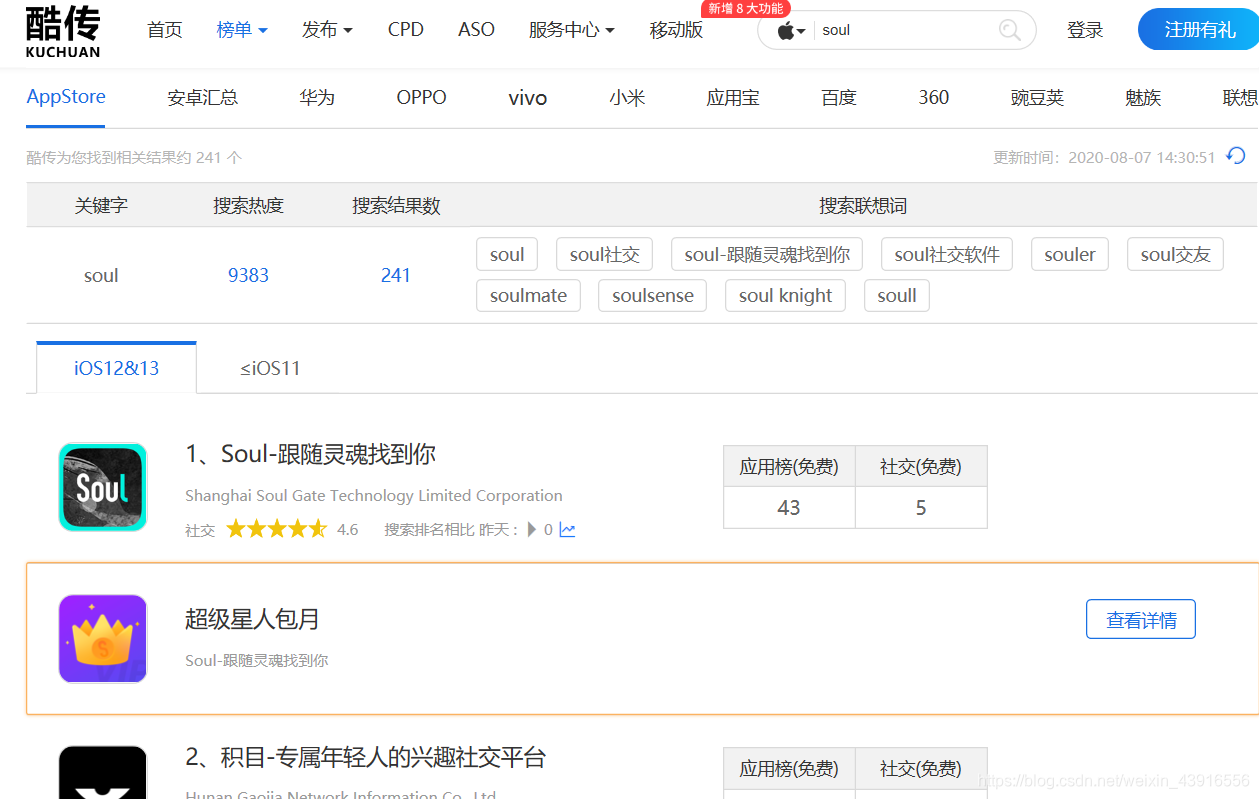Screen dimensions: 1259x799
Task: Click the 'soul社交' suggestion tag
Action: point(604,254)
